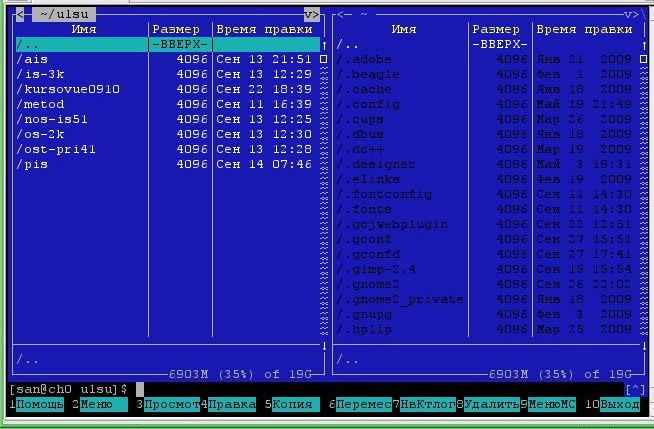Click the 5 Копия copy key
Viewport: 654px width, 429px height.
point(294,404)
